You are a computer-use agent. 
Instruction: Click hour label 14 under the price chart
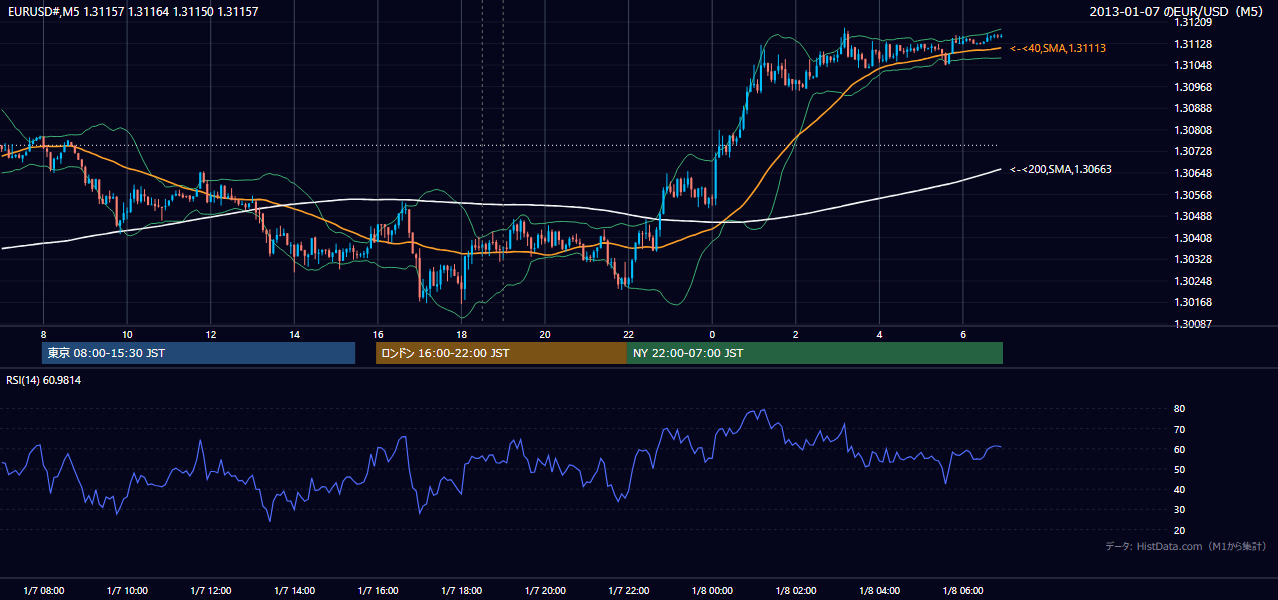[x=294, y=334]
